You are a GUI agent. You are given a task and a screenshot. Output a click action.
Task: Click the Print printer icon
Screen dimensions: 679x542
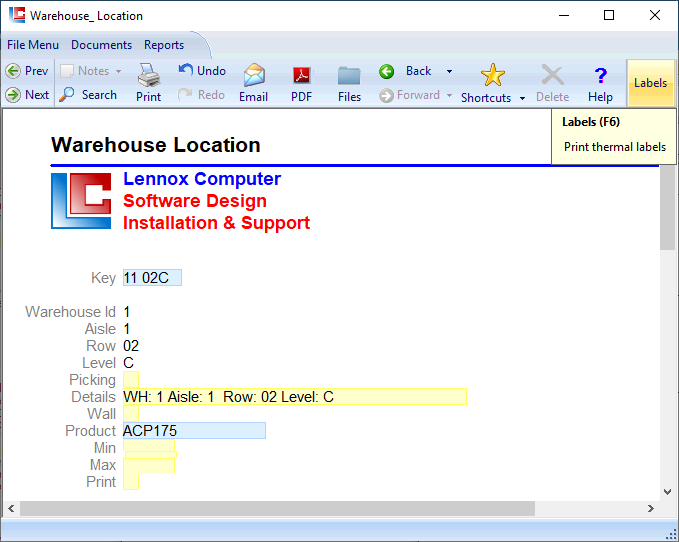point(149,75)
